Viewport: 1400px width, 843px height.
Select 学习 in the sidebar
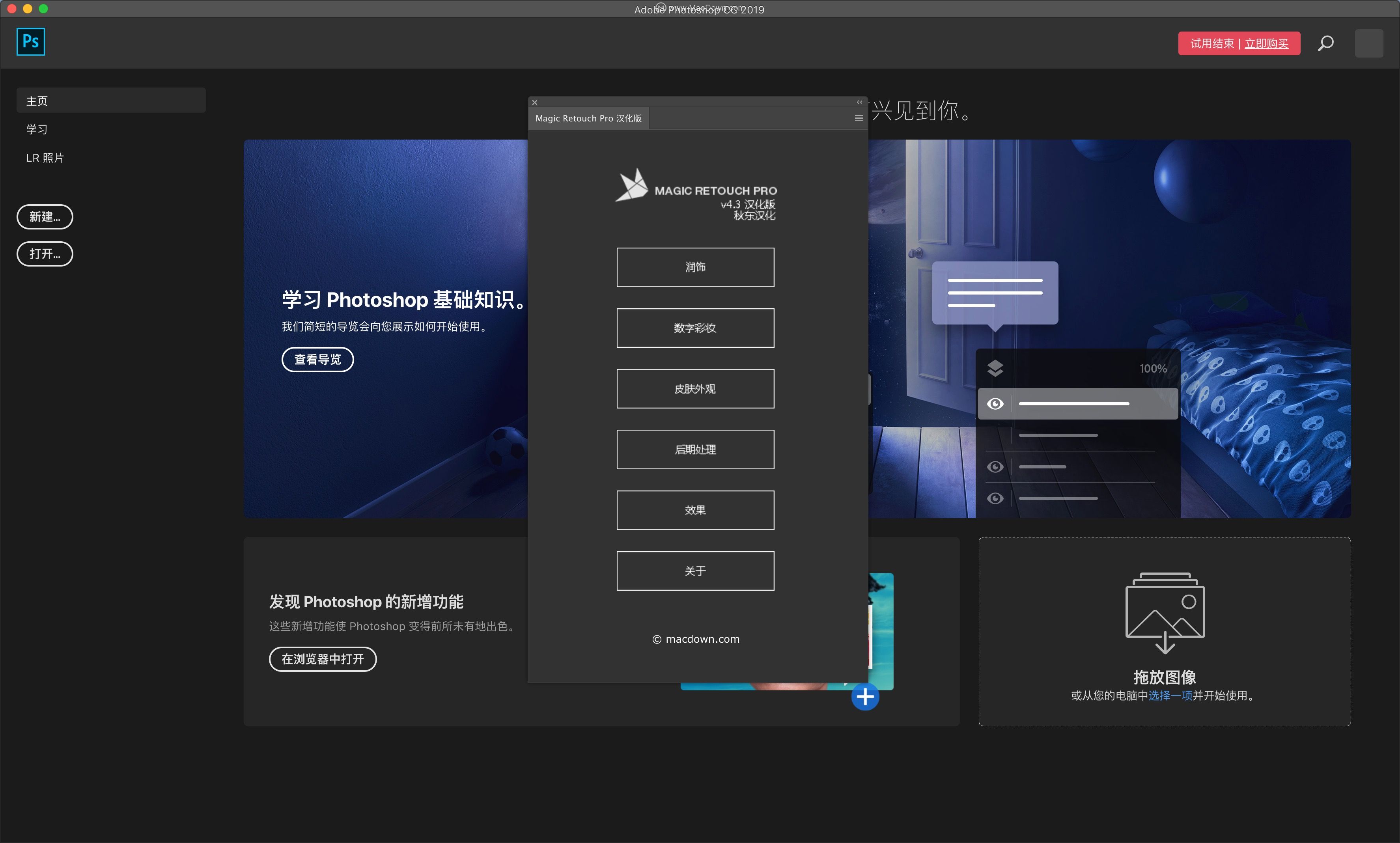click(37, 129)
